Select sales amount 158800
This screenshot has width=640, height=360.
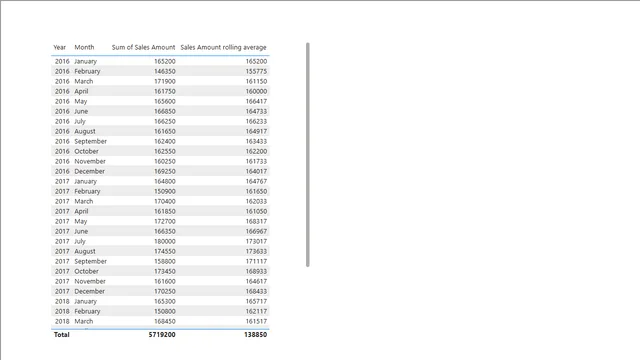(x=165, y=261)
